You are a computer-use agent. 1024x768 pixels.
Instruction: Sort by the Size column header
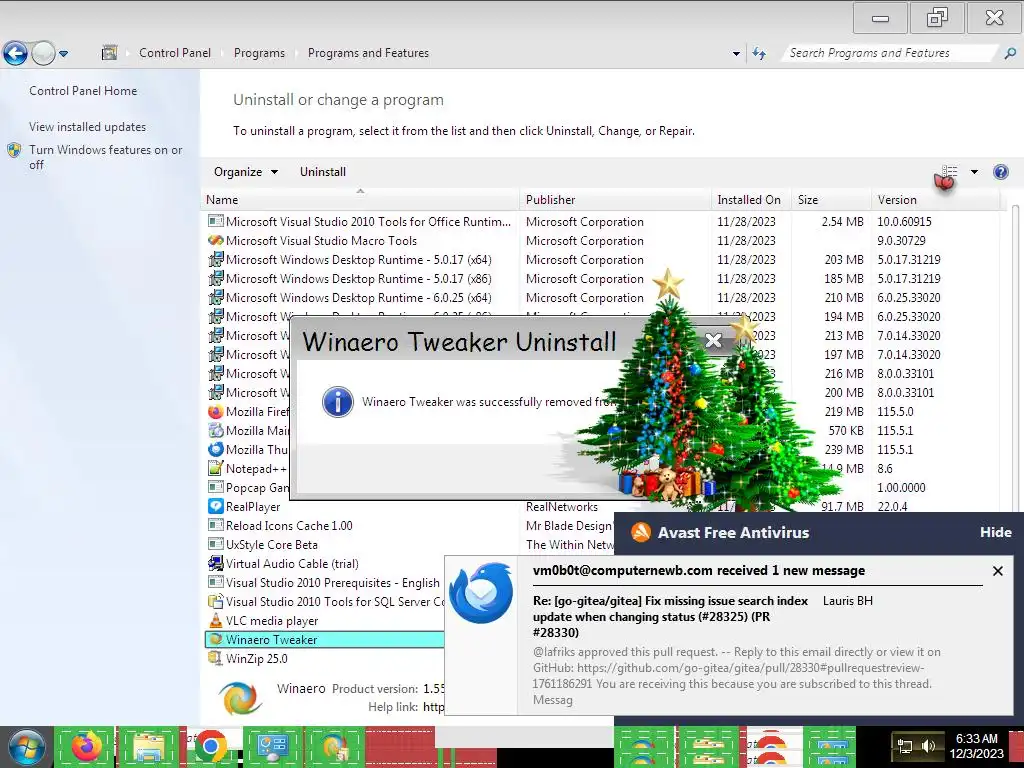click(831, 200)
